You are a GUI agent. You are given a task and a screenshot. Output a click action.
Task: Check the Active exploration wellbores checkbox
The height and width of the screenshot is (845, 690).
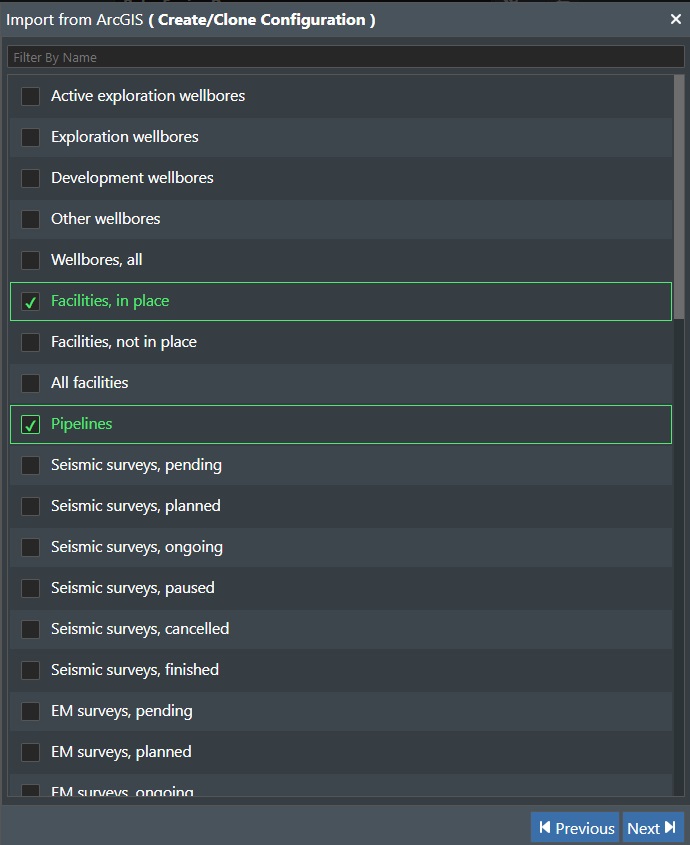pyautogui.click(x=30, y=96)
